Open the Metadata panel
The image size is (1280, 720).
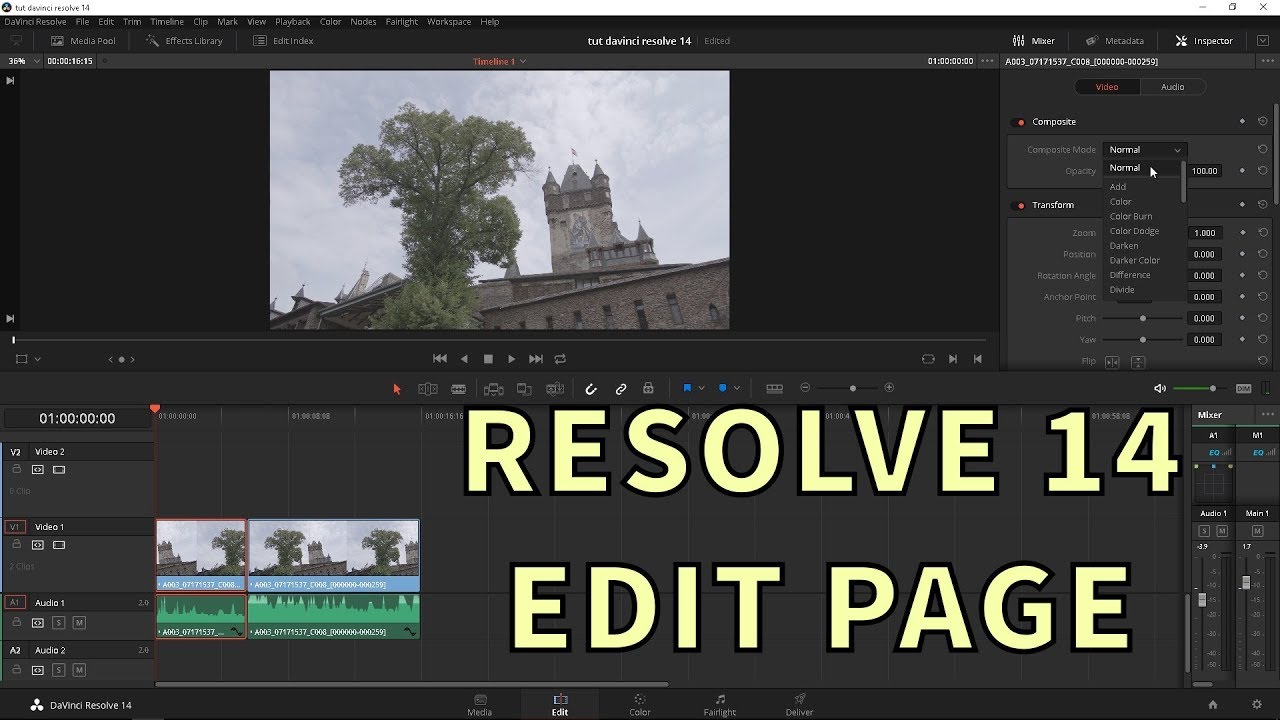tap(1114, 41)
